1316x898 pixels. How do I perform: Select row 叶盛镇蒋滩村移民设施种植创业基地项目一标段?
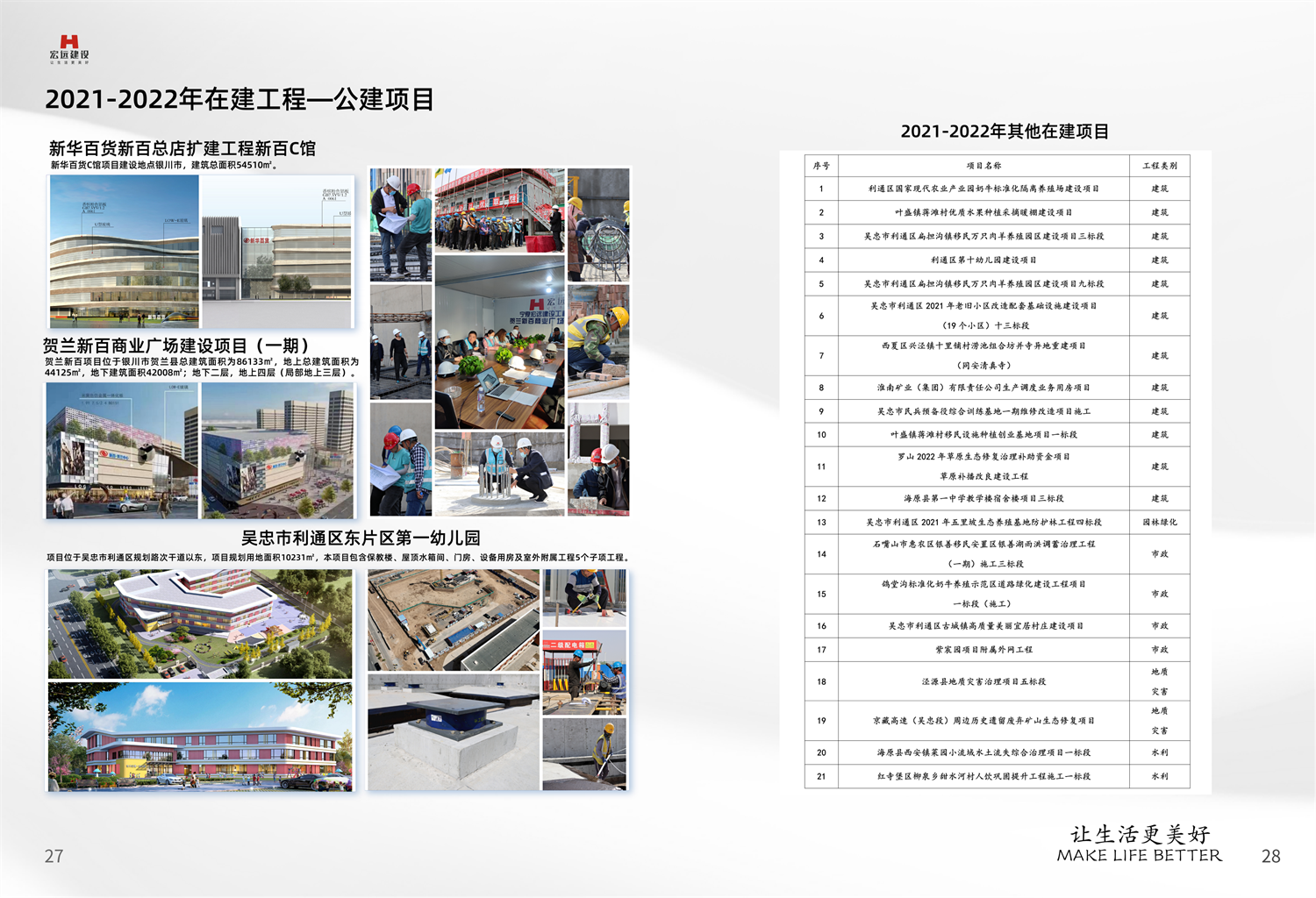(997, 434)
